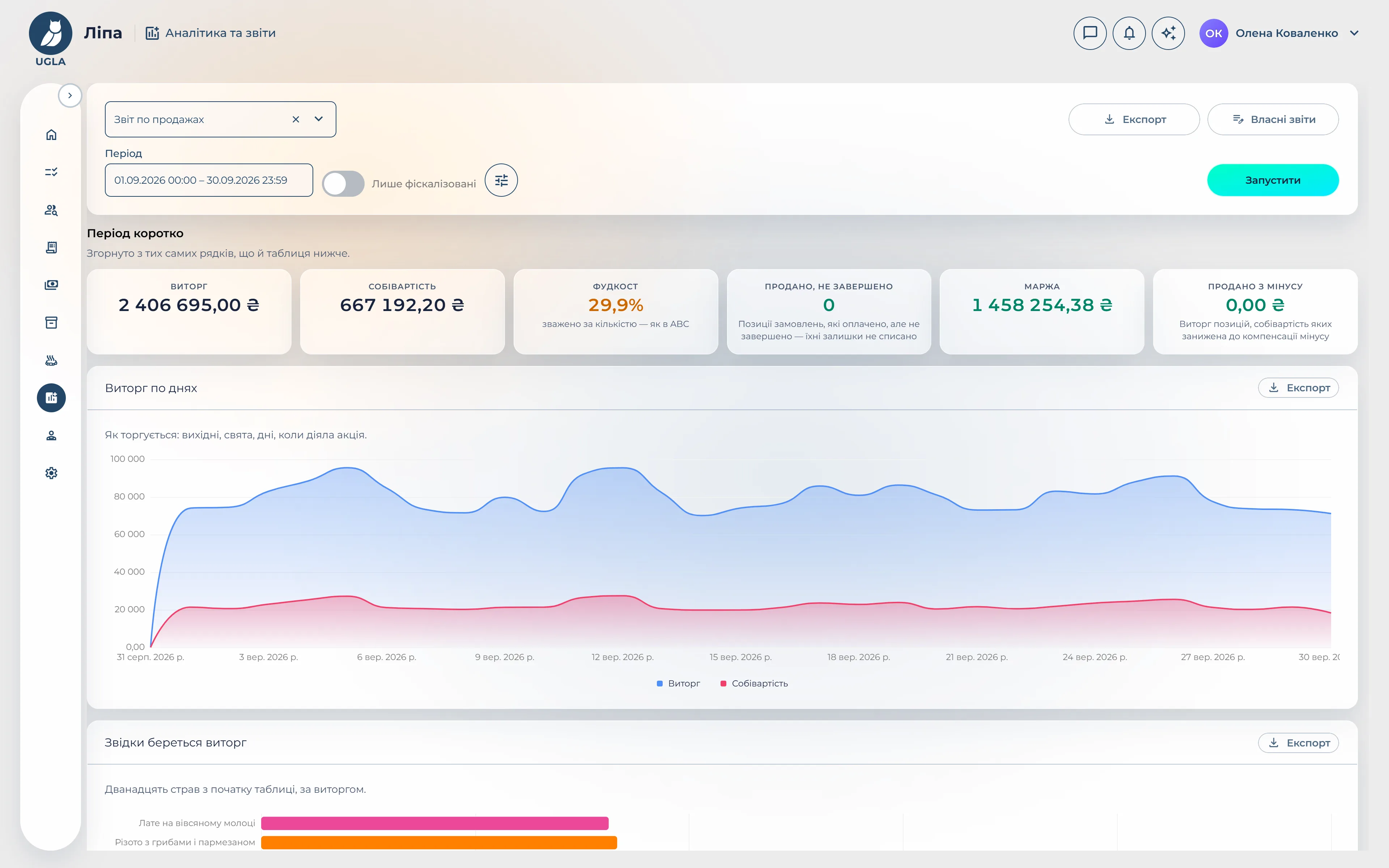Open the chat messages icon
Screen dimensions: 1389x868
1090,33
